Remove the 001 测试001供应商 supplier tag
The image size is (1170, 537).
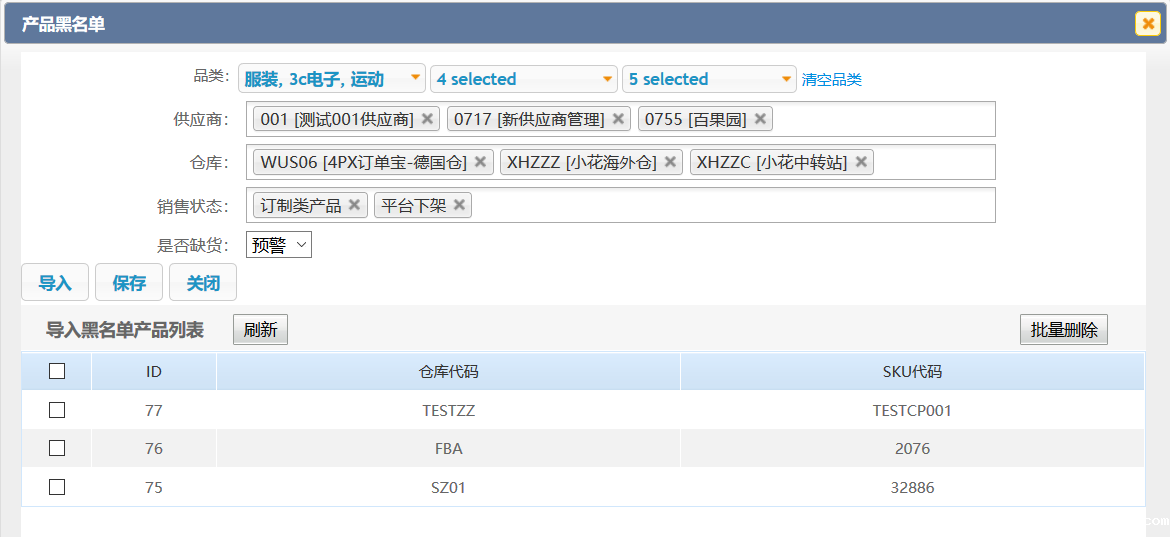[428, 119]
